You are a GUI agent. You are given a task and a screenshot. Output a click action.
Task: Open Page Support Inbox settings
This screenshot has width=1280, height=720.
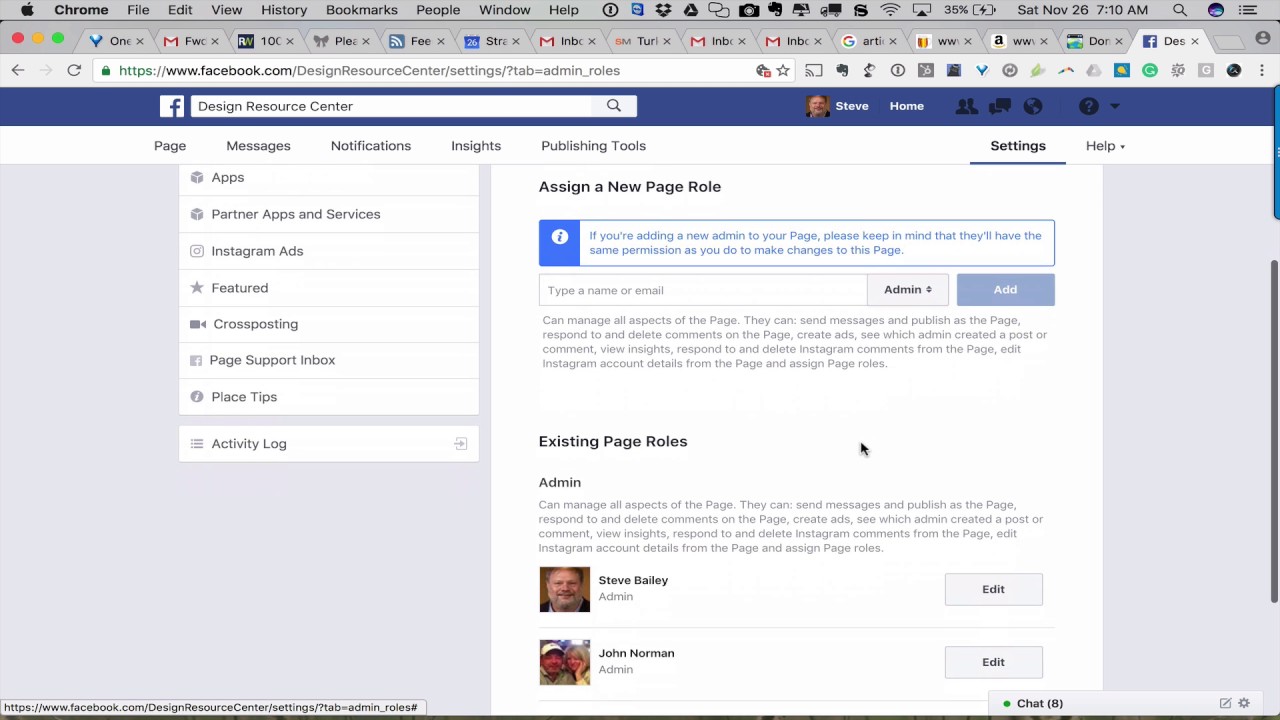click(329, 360)
